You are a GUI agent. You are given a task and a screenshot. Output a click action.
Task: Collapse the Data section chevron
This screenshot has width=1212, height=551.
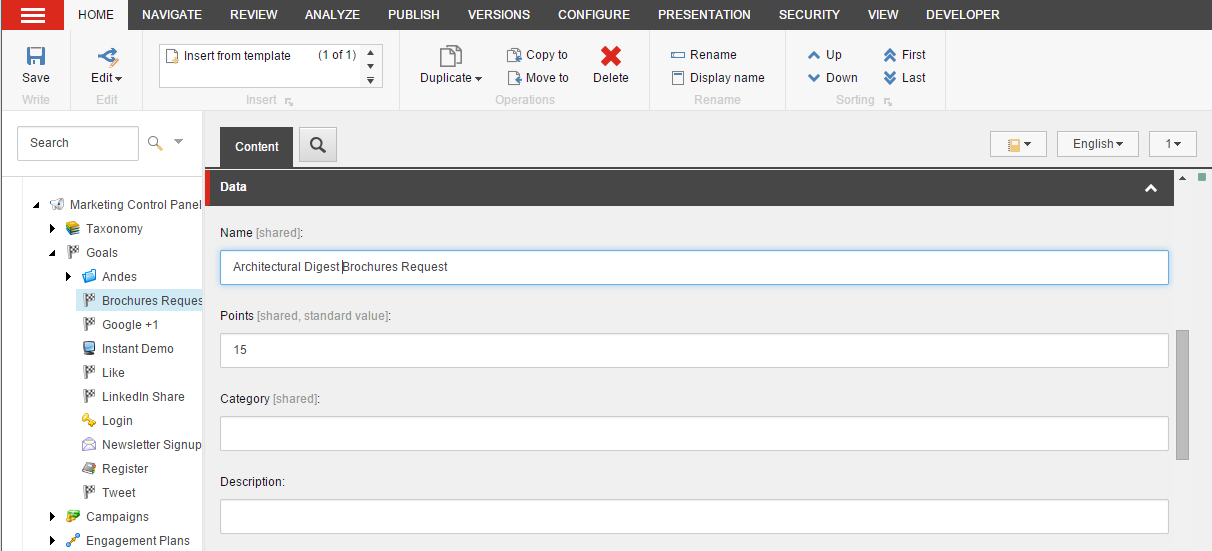1151,188
